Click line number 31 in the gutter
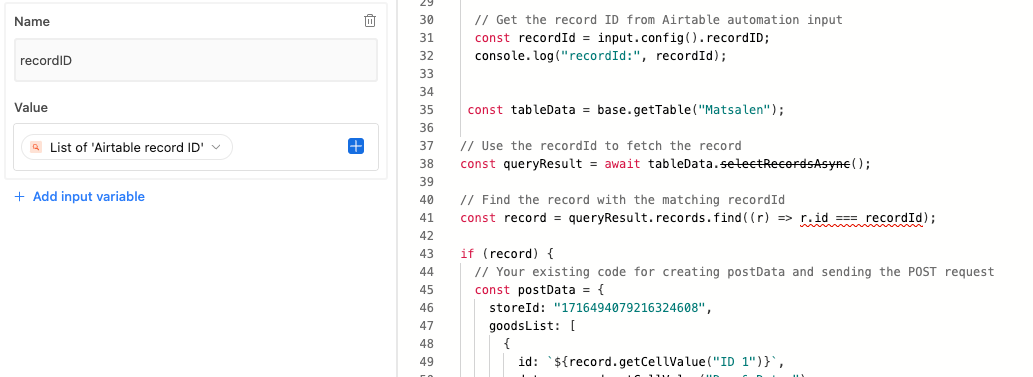This screenshot has height=377, width=1033. tap(426, 38)
